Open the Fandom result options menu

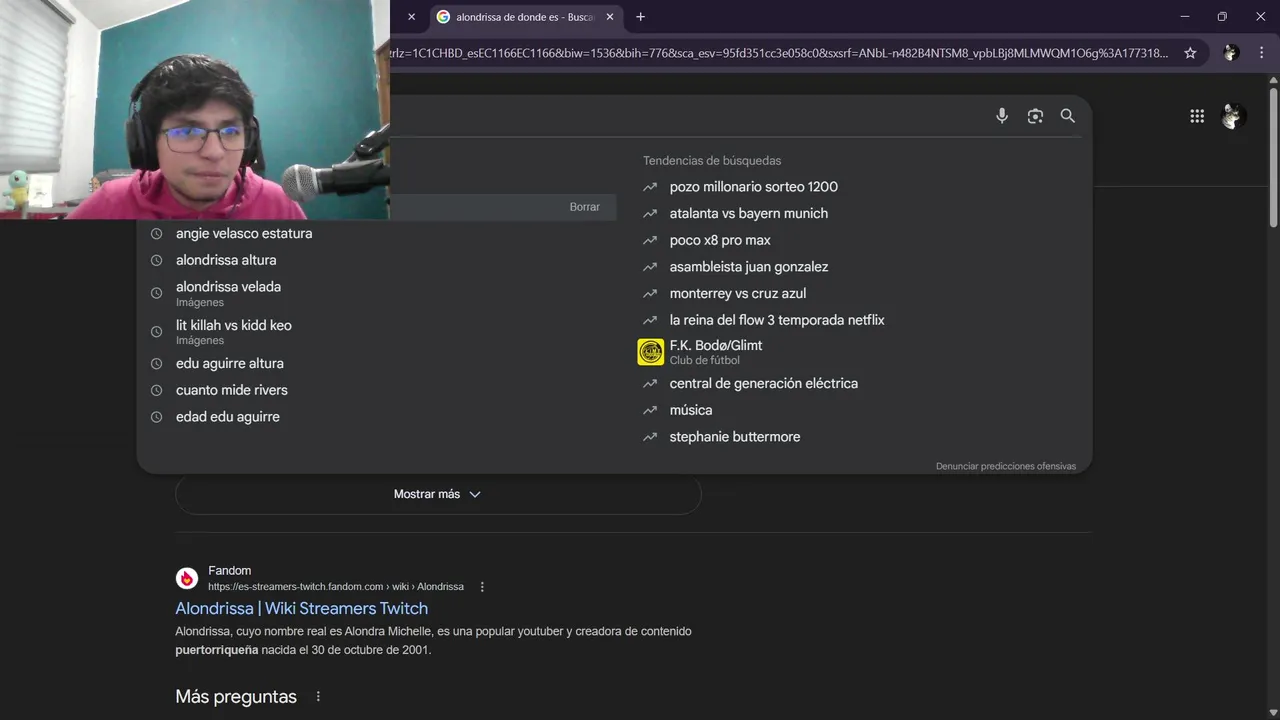tap(482, 587)
